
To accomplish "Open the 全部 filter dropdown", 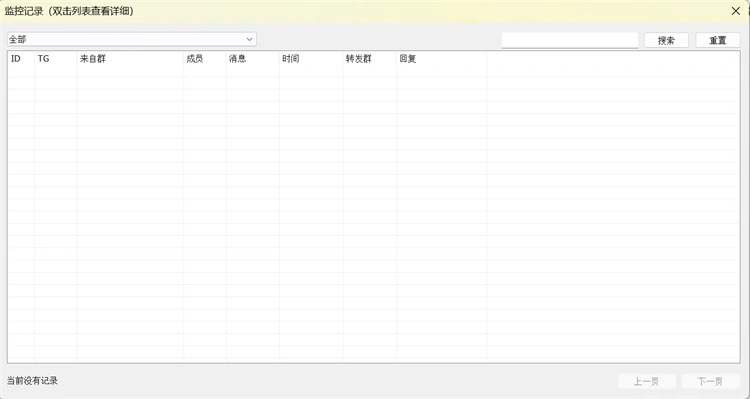I will click(132, 39).
